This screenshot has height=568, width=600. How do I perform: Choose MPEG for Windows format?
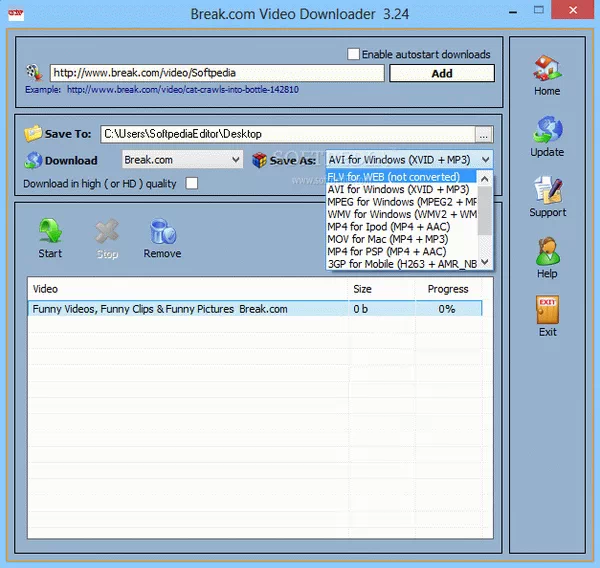coord(401,202)
